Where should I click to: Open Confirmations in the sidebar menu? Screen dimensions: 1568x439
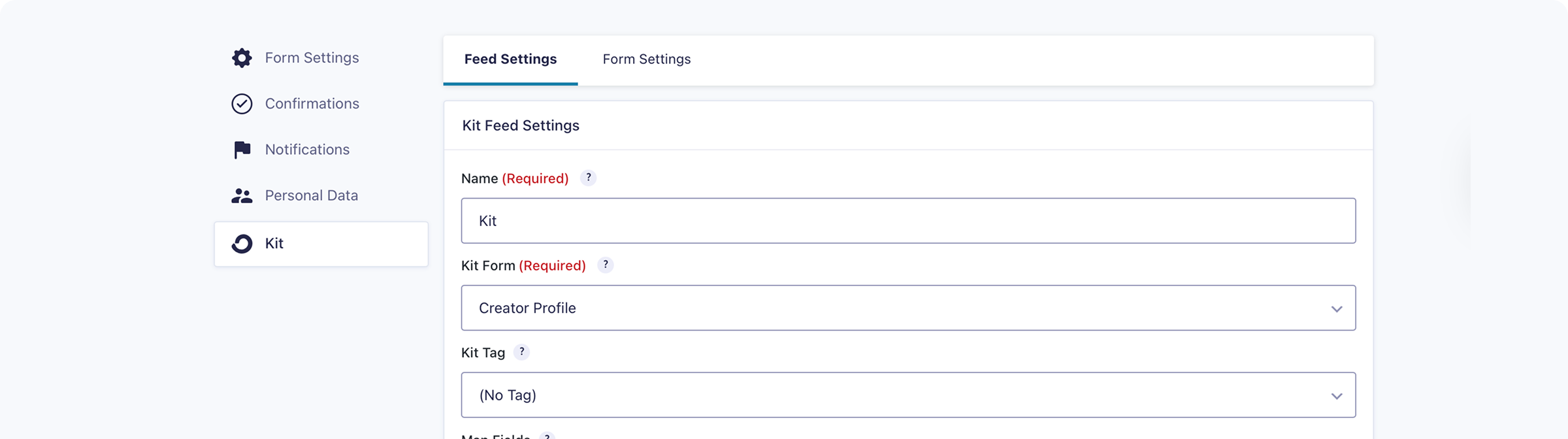pos(312,104)
